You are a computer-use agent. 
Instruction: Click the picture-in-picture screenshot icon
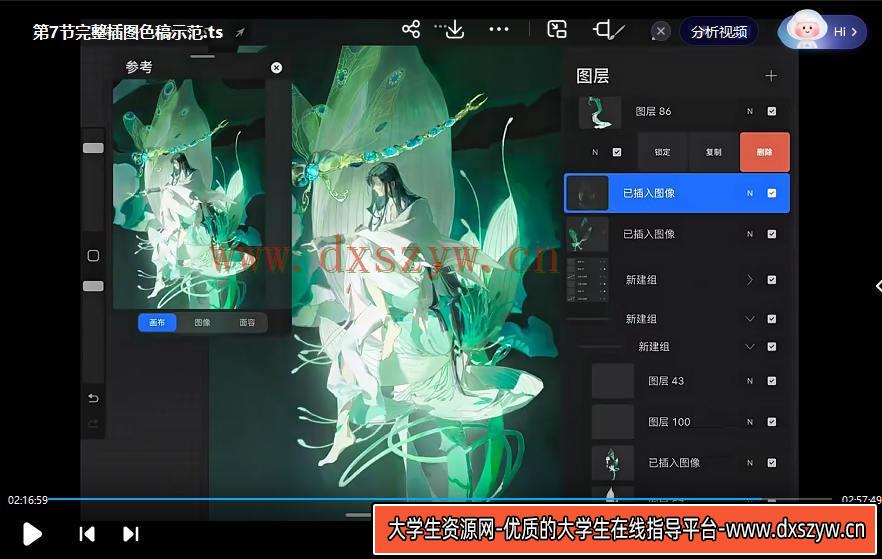click(x=557, y=29)
